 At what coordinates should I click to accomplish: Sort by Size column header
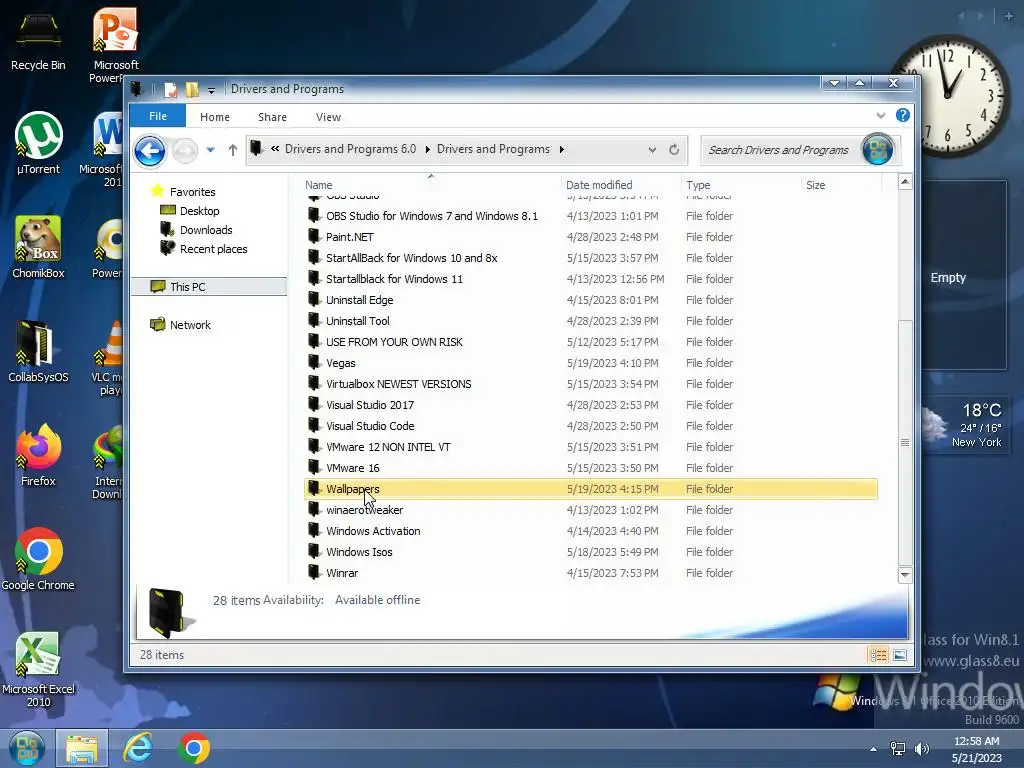click(840, 185)
